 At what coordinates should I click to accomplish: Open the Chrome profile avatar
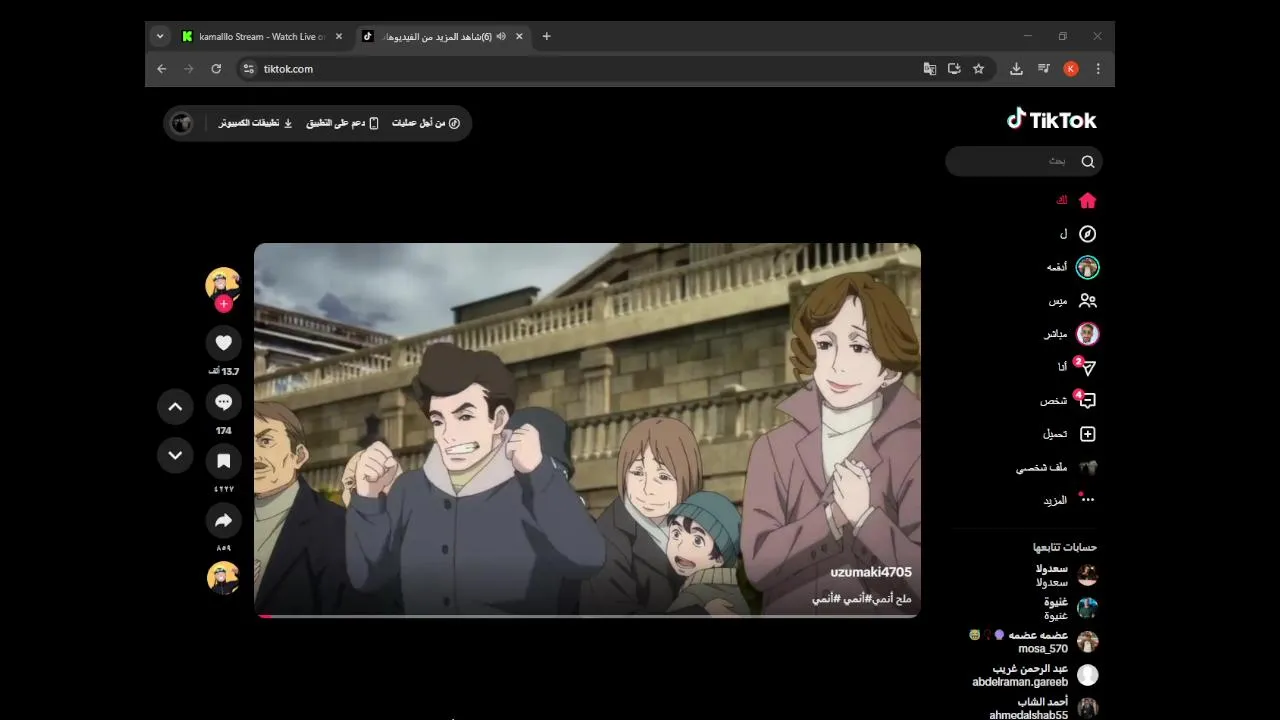point(1071,69)
